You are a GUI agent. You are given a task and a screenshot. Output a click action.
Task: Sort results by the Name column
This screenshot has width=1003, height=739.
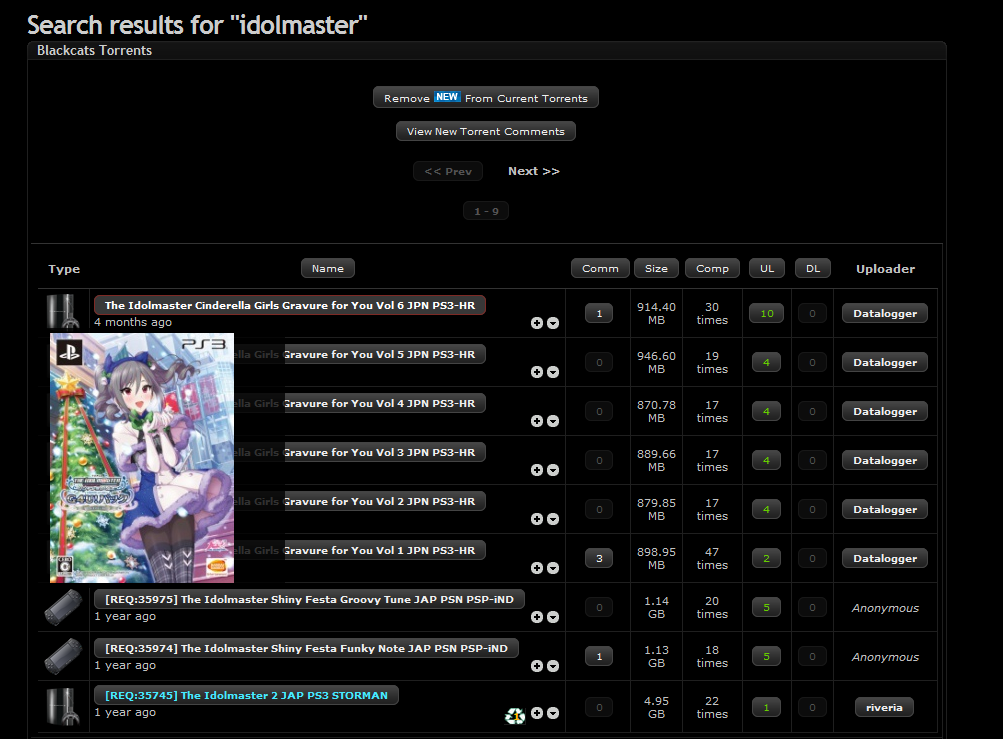pos(328,269)
